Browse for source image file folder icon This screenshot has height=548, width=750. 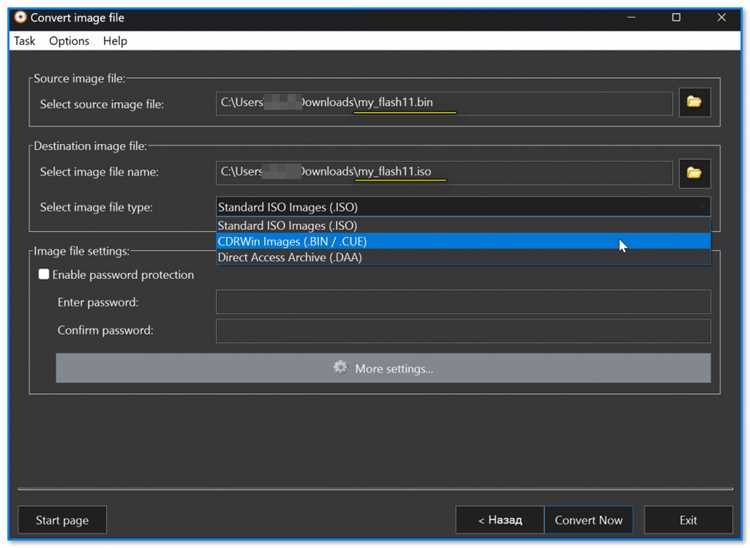click(695, 102)
